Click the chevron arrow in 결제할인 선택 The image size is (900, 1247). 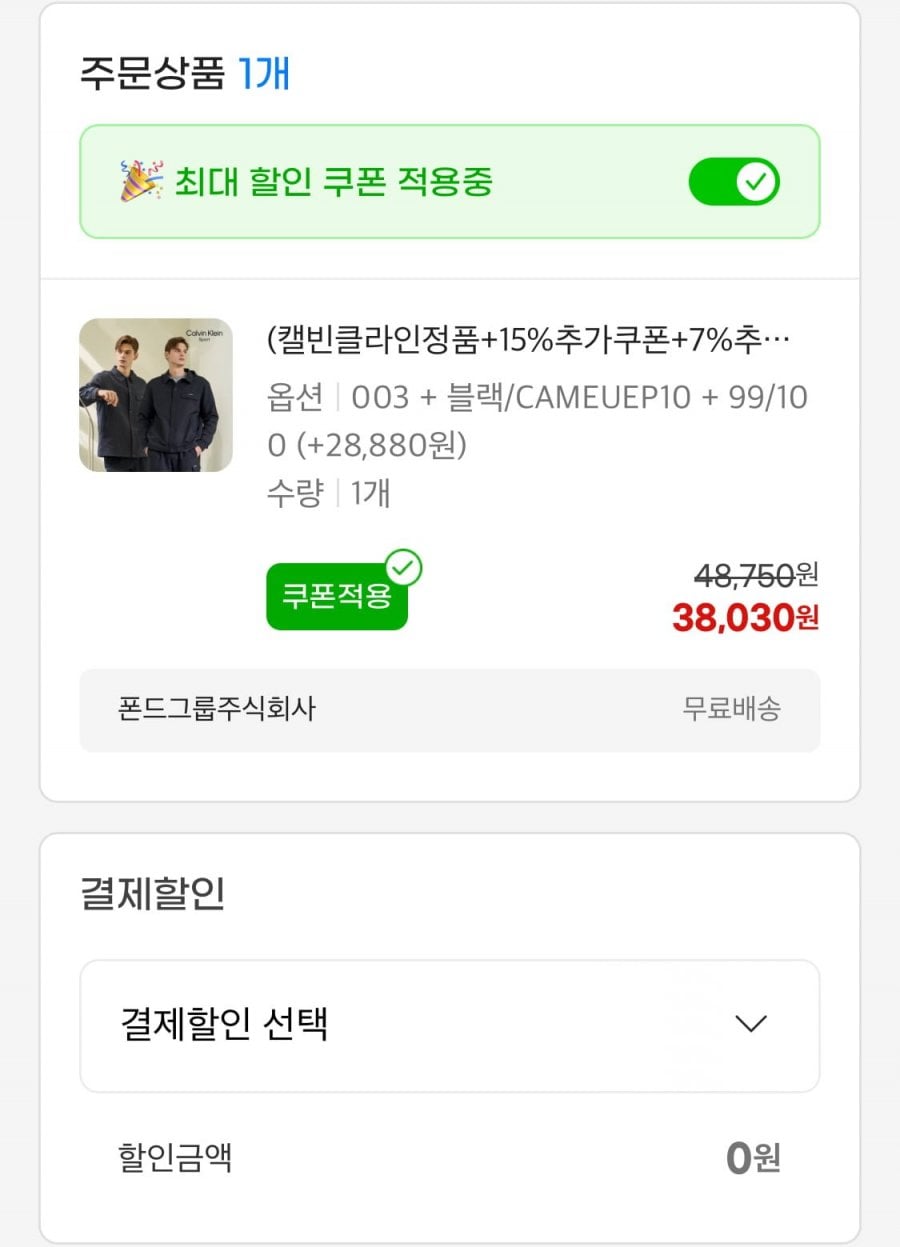pos(750,1024)
